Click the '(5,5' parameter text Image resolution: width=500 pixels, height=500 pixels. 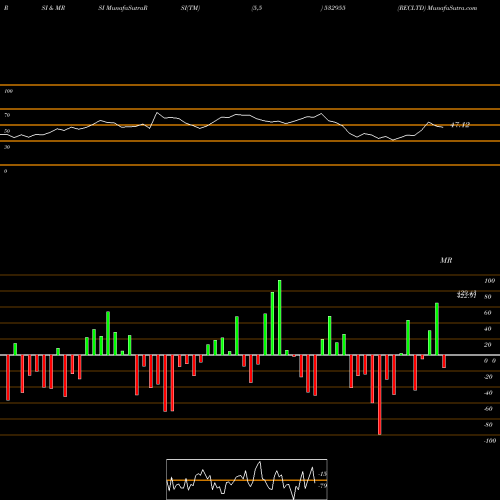click(257, 8)
